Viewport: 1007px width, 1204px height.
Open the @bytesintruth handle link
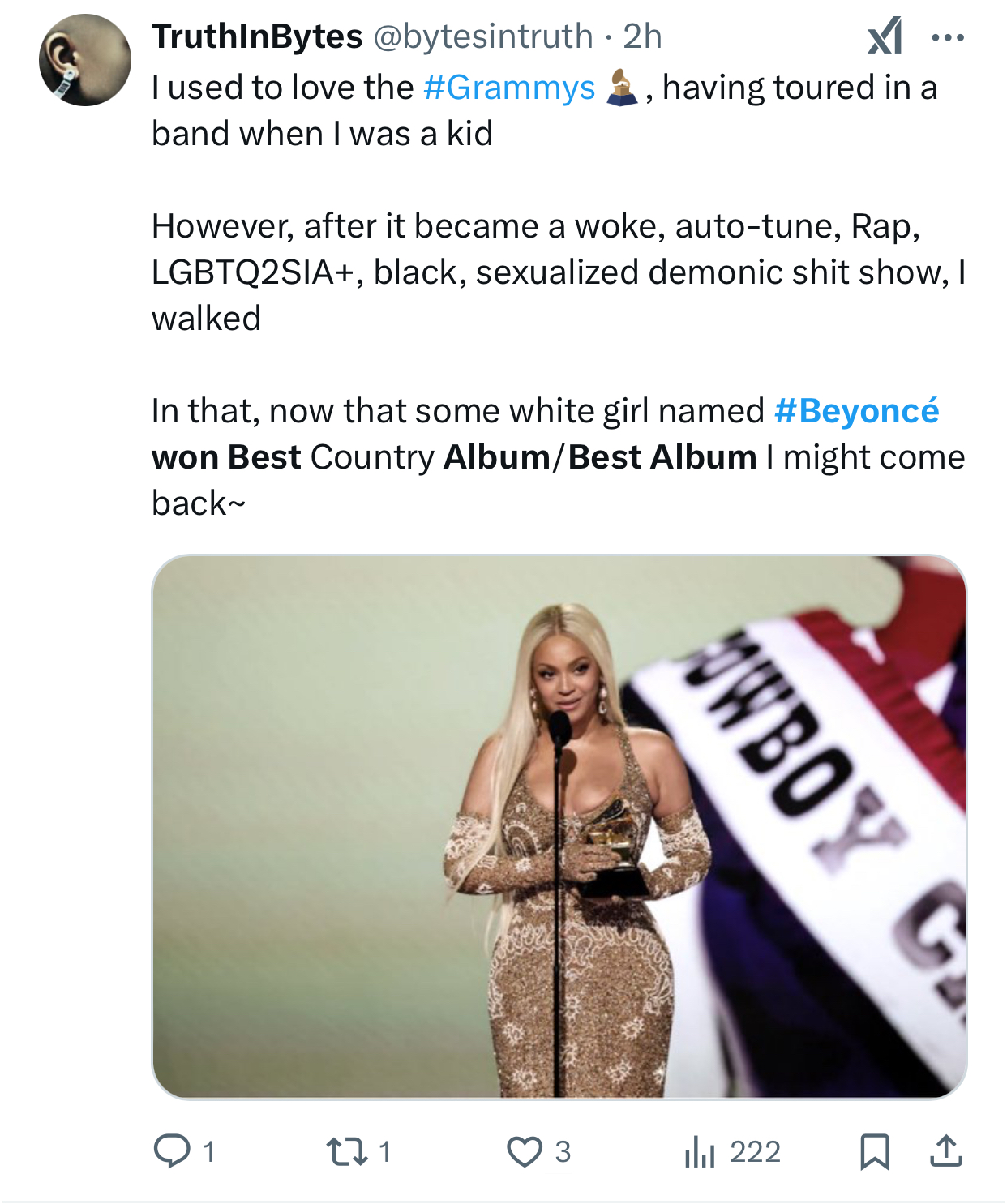tap(483, 36)
